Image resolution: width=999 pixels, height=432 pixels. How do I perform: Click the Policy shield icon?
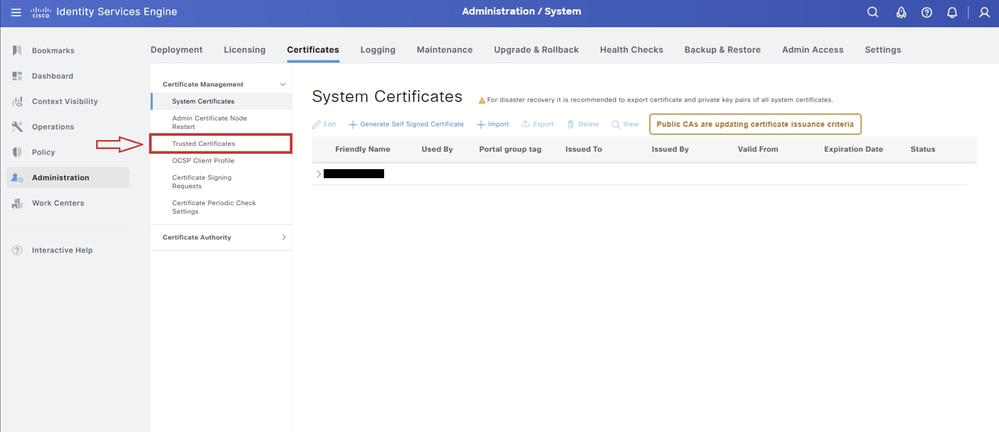[x=17, y=152]
